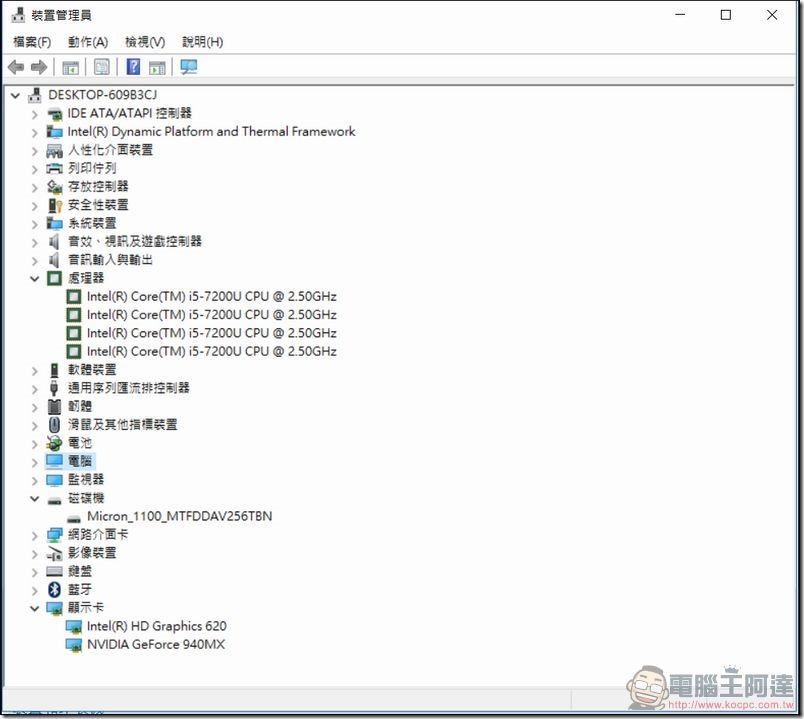Select the 監視器 monitor icon
Screen dimensions: 804x719
[54, 480]
